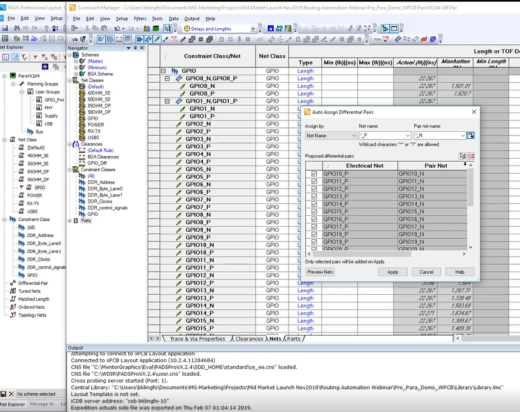This screenshot has height=412, width=520.
Task: Switch to the Trace & Via Properties tab
Action: [x=197, y=339]
